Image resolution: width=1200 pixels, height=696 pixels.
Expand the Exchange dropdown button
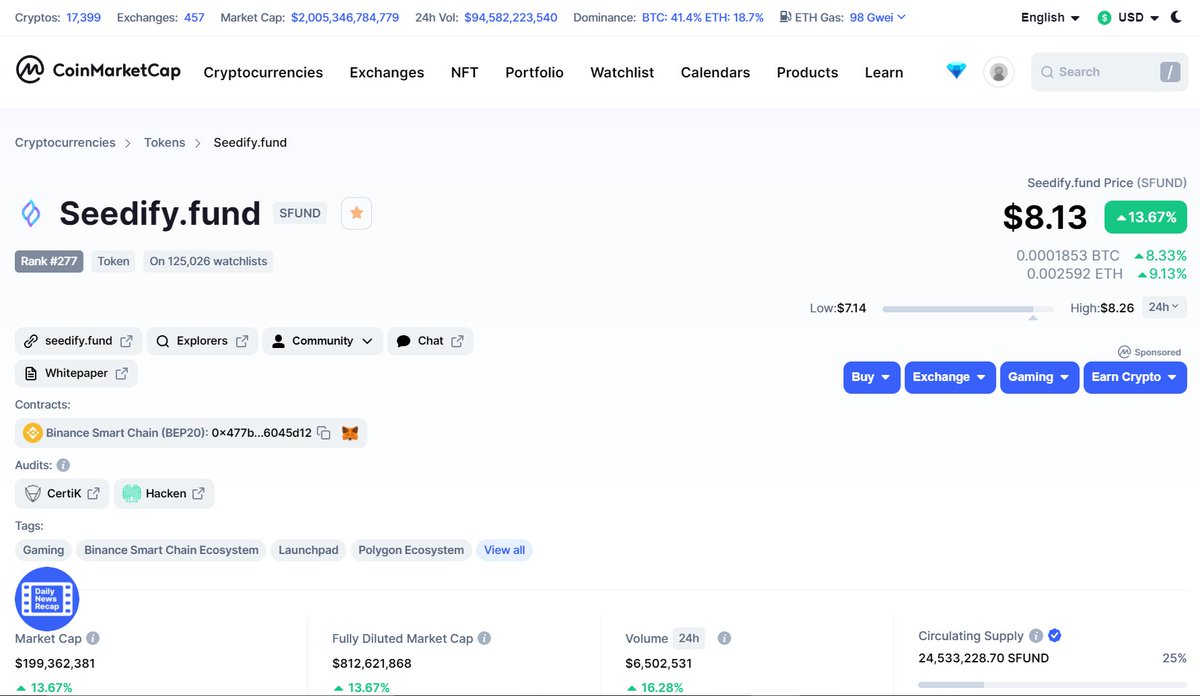pyautogui.click(x=950, y=377)
